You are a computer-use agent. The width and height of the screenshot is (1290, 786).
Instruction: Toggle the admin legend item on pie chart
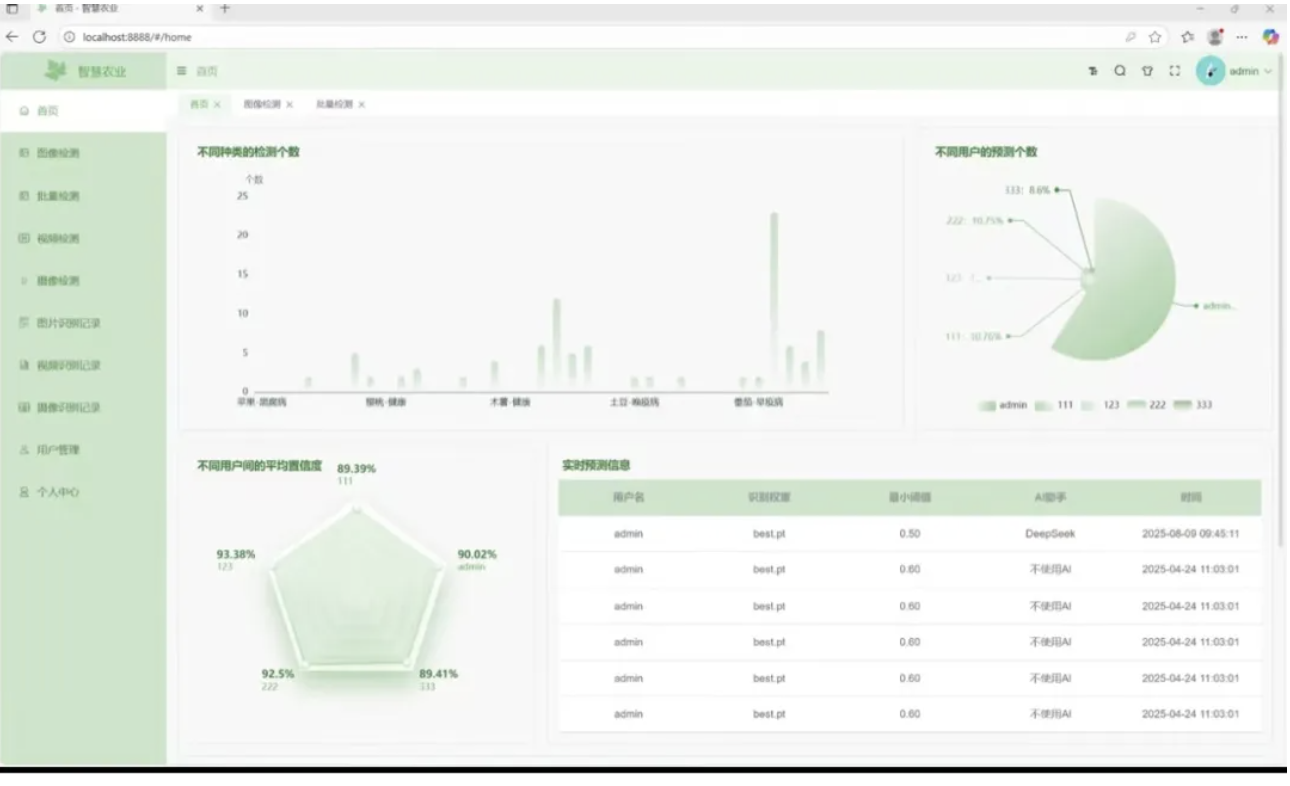click(x=1002, y=405)
